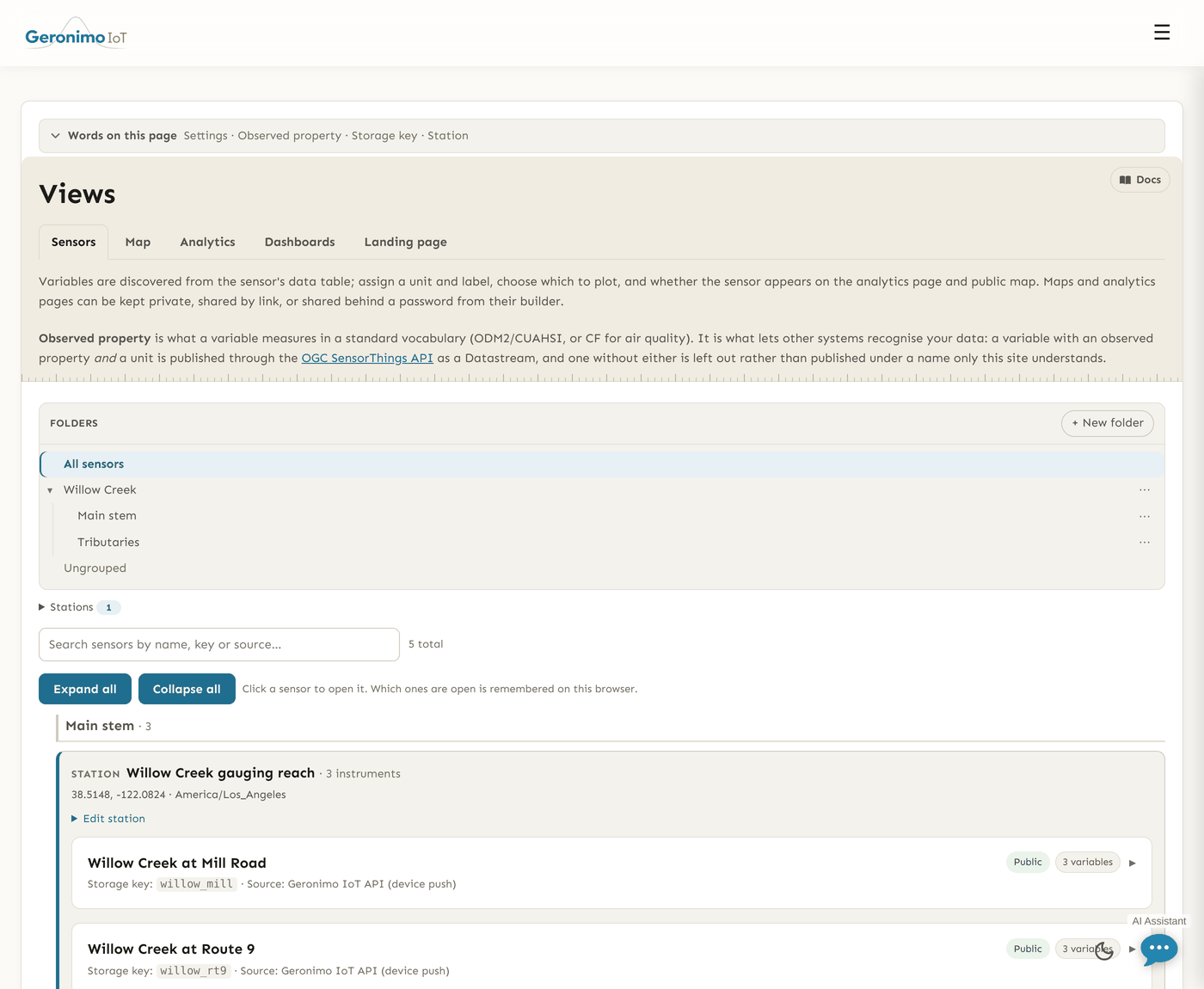The image size is (1204, 989).
Task: Switch to the Analytics tab
Action: point(207,243)
